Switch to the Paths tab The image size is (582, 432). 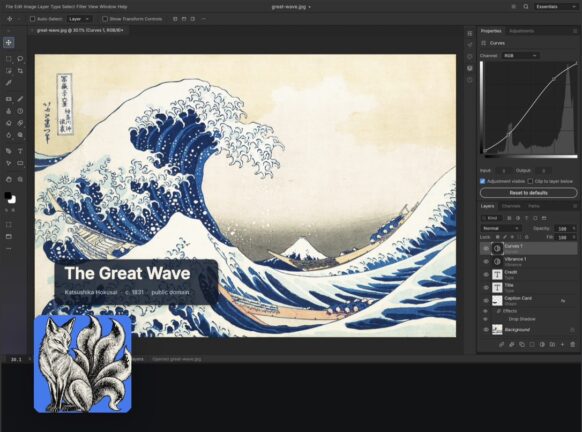[x=534, y=206]
